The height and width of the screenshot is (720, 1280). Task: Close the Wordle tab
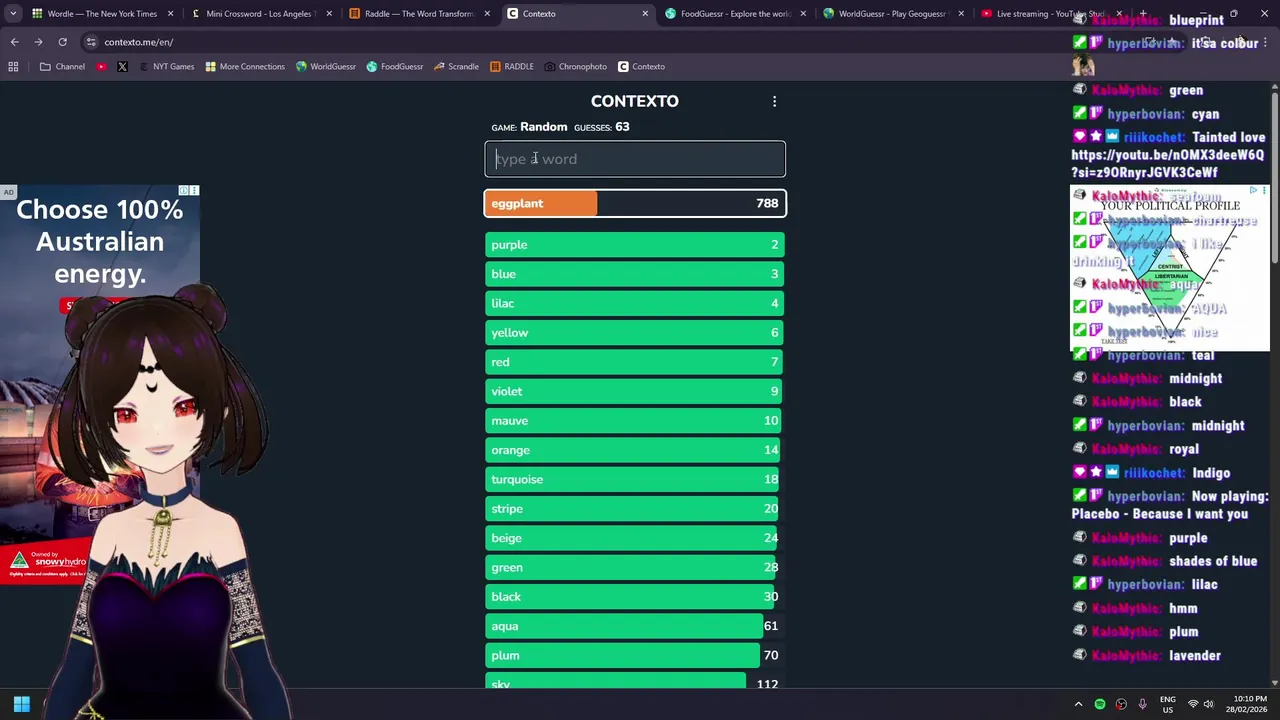[171, 14]
